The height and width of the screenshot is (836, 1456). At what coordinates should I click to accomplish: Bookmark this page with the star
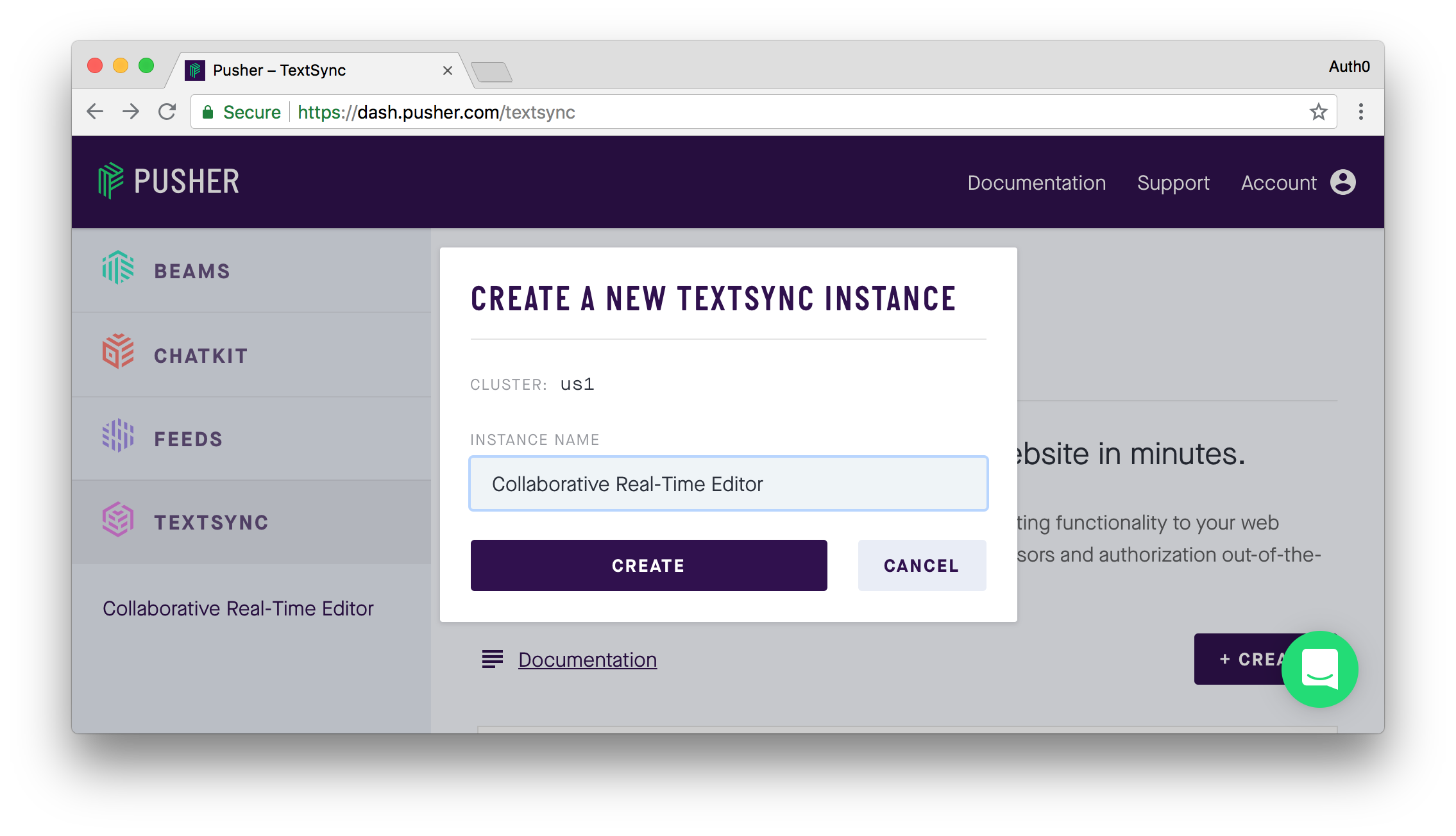click(1318, 112)
